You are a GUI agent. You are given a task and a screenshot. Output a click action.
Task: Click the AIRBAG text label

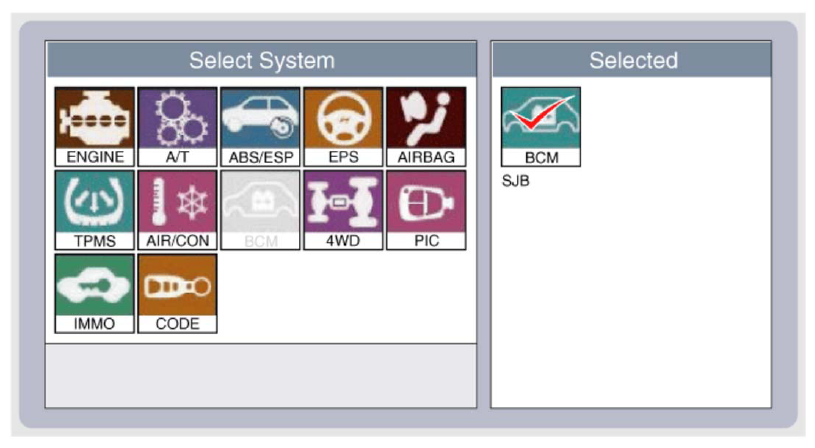click(x=426, y=157)
